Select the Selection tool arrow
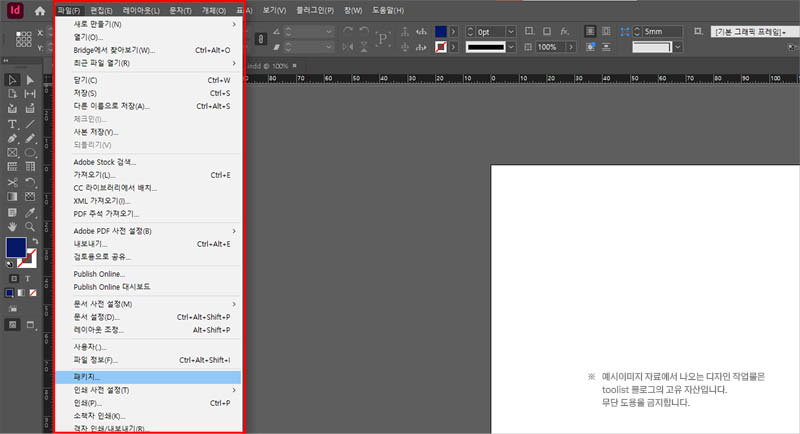The width and height of the screenshot is (800, 434). coord(12,80)
